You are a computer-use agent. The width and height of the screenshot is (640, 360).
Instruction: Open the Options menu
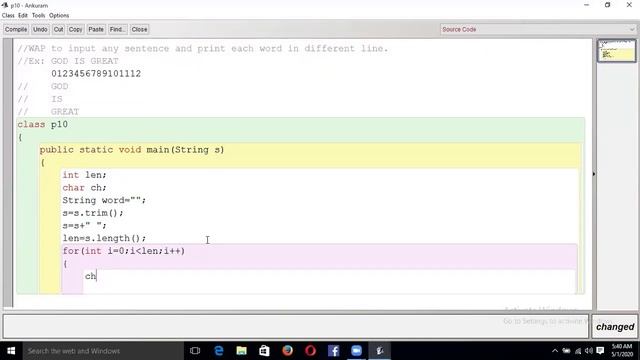[59, 16]
